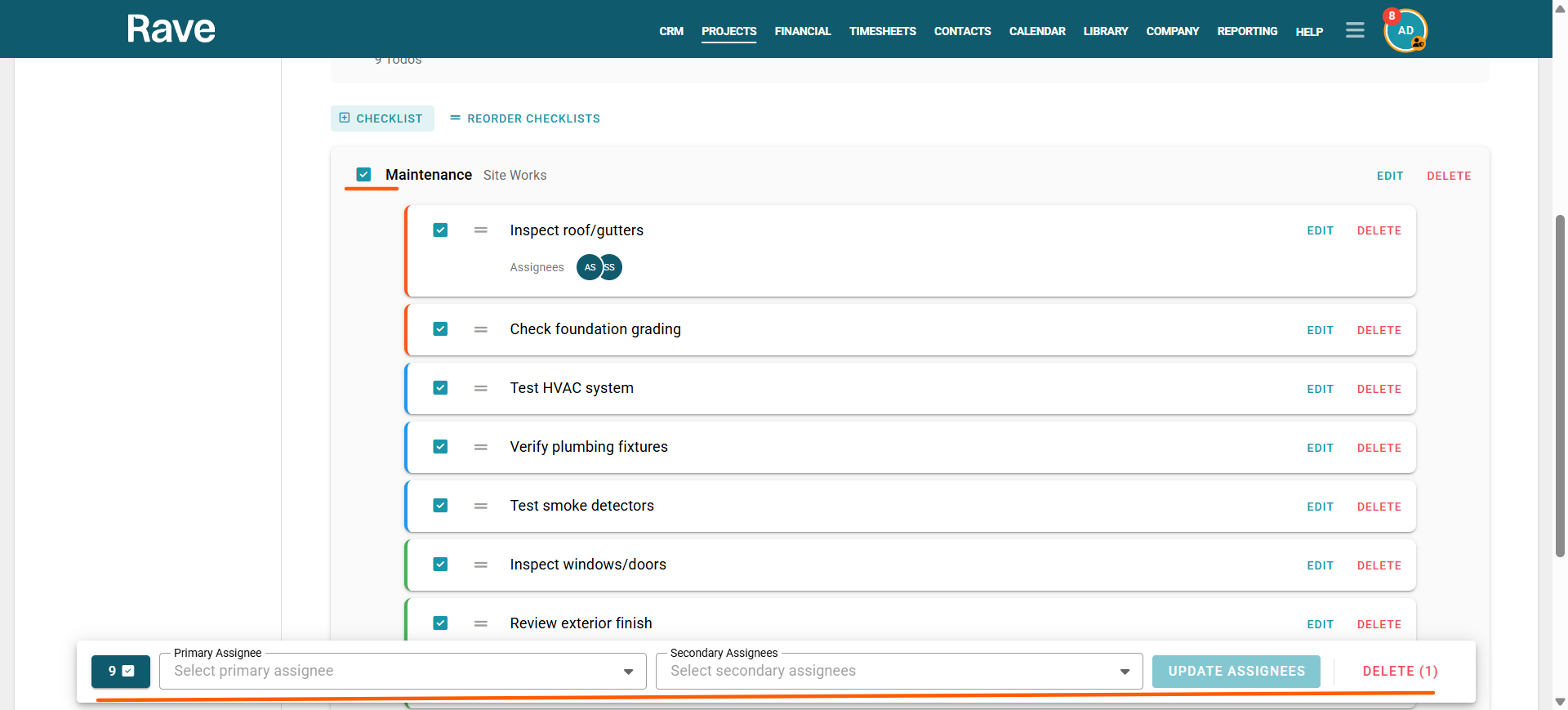The height and width of the screenshot is (710, 1568).
Task: Untick the Maintenance checklist checkbox
Action: pyautogui.click(x=363, y=175)
